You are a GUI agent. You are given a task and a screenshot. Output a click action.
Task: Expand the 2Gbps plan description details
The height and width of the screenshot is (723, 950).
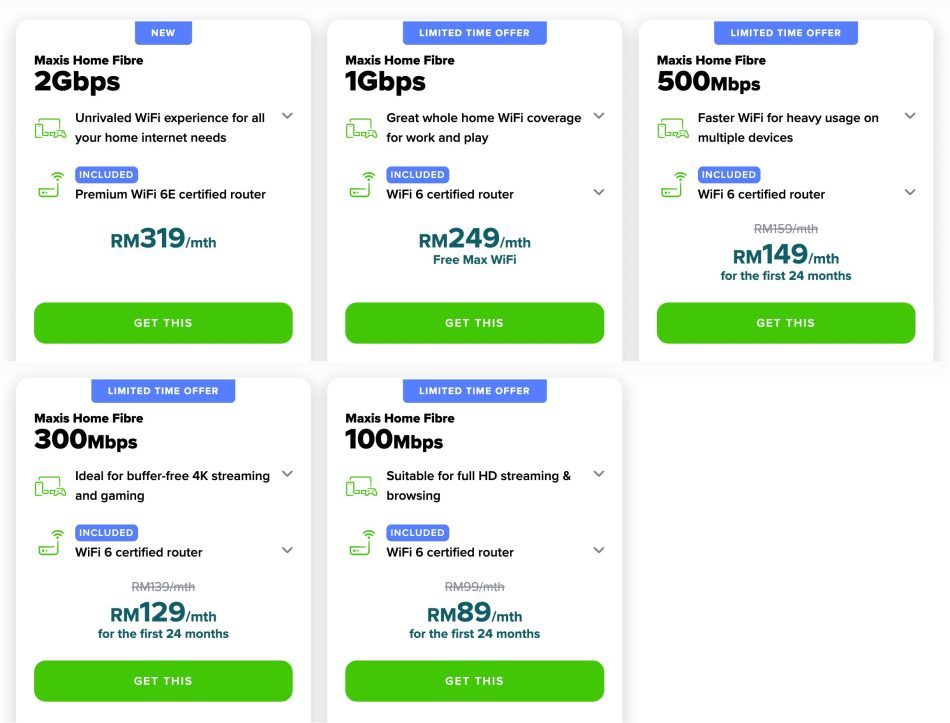[287, 116]
